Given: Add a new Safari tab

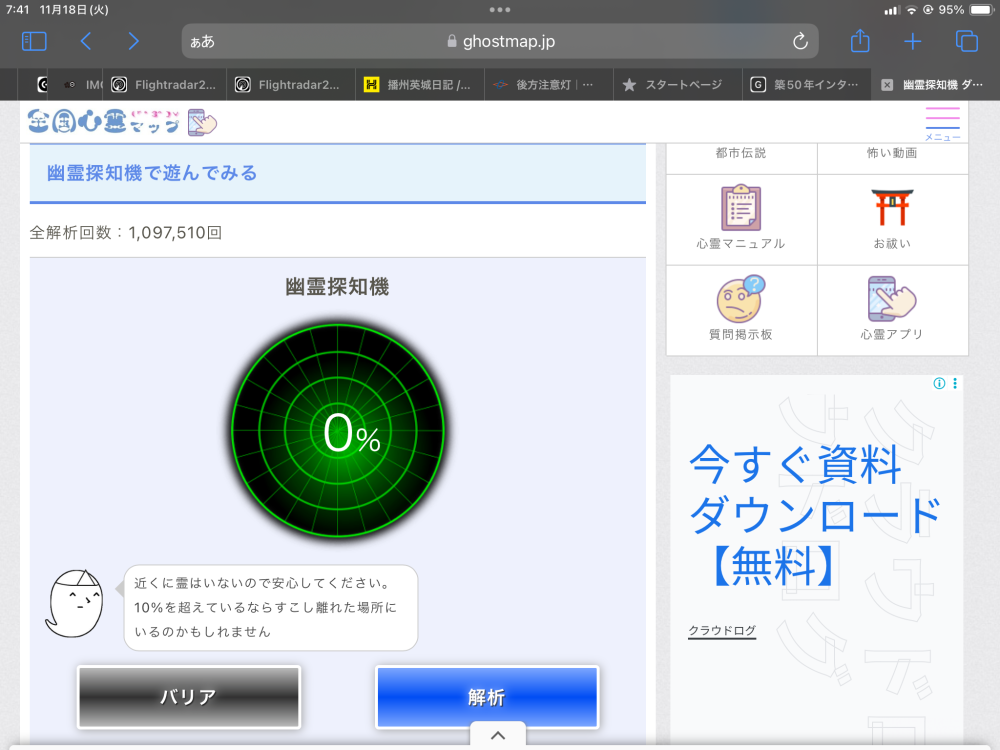Looking at the screenshot, I should (x=912, y=41).
